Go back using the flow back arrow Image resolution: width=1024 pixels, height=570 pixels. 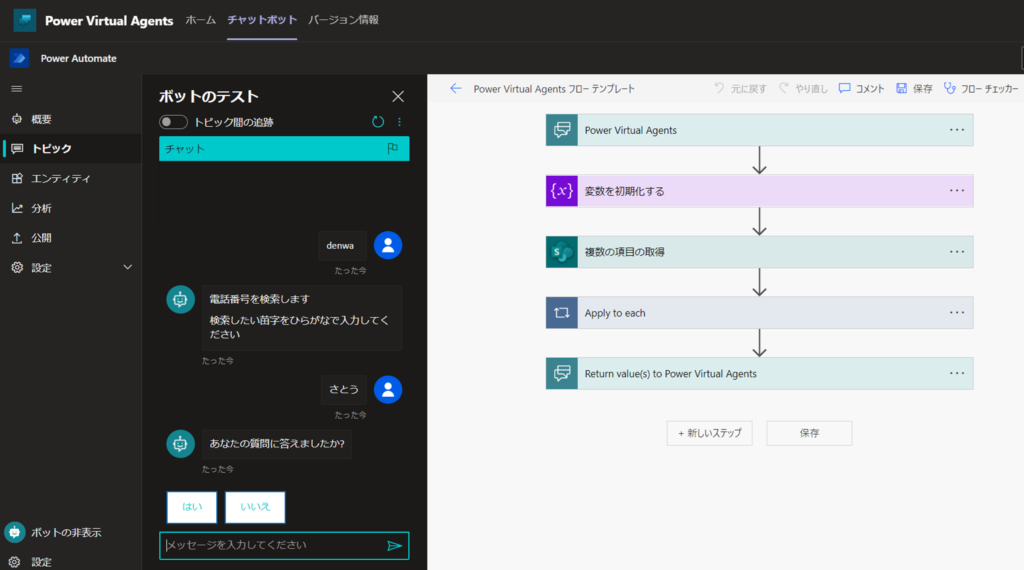(x=456, y=89)
